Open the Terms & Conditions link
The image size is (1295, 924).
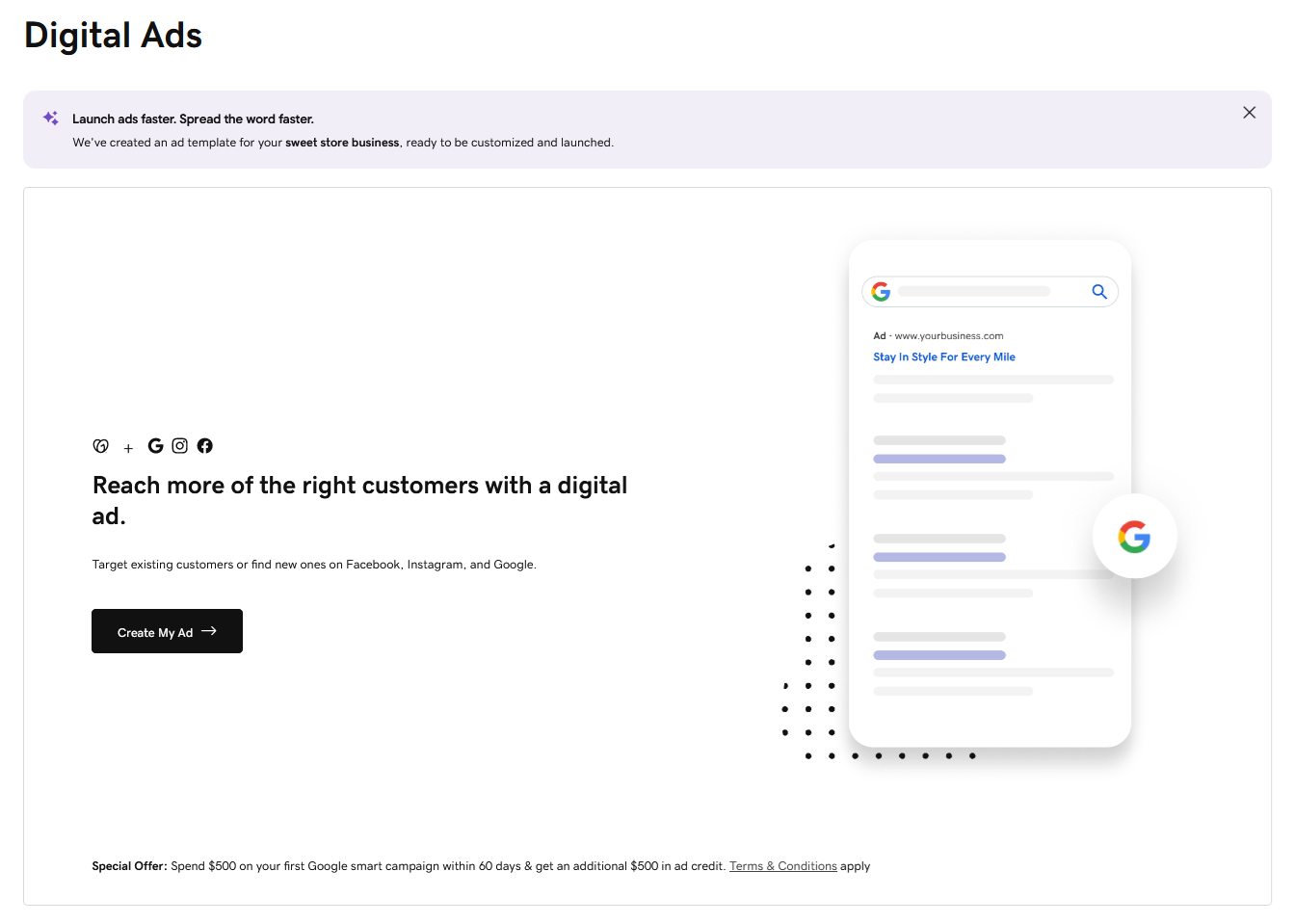(x=782, y=866)
